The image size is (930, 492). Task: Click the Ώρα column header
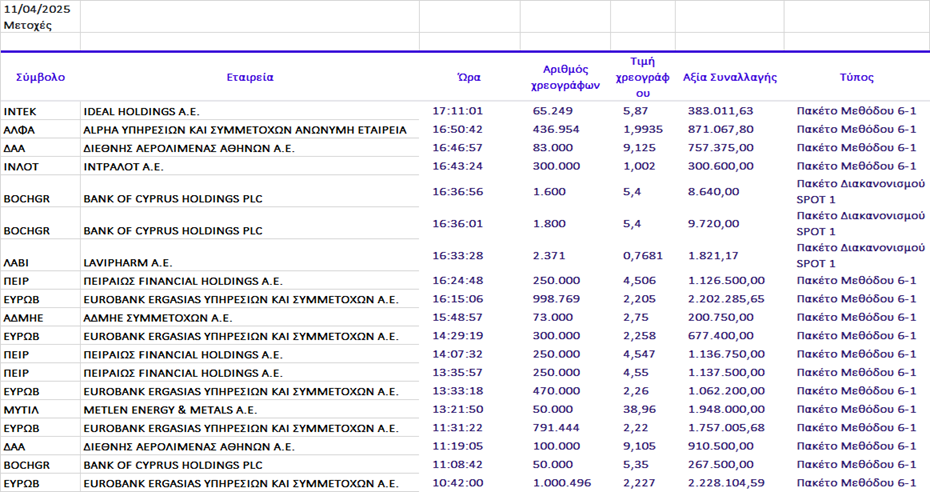pos(468,77)
